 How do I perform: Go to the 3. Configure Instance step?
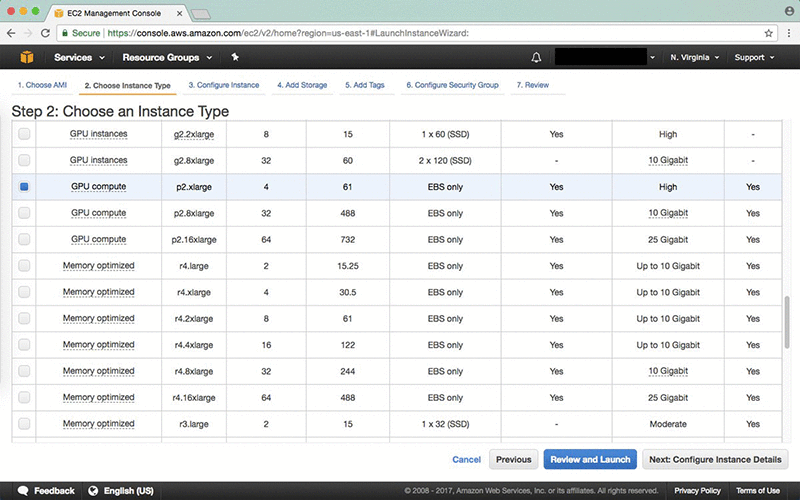click(x=224, y=85)
